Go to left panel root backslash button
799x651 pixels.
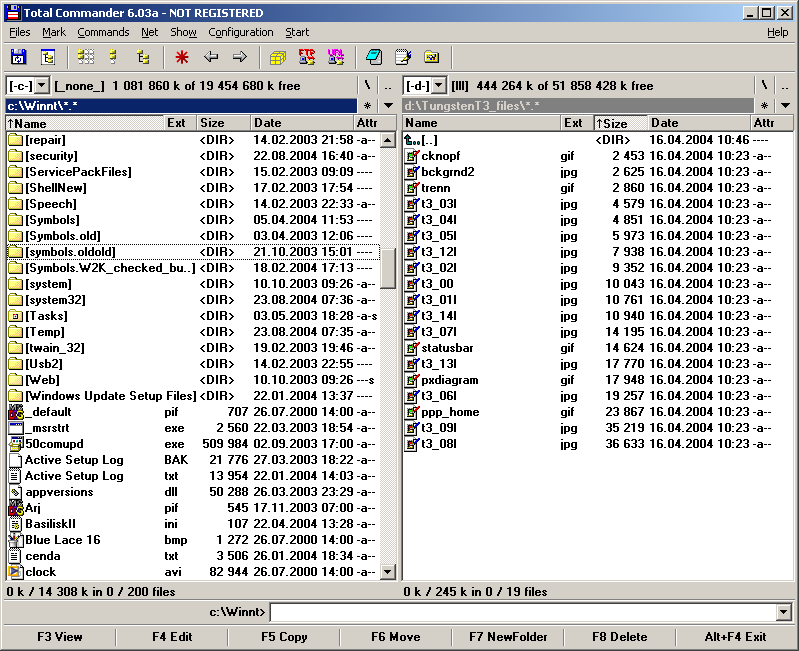pos(367,86)
